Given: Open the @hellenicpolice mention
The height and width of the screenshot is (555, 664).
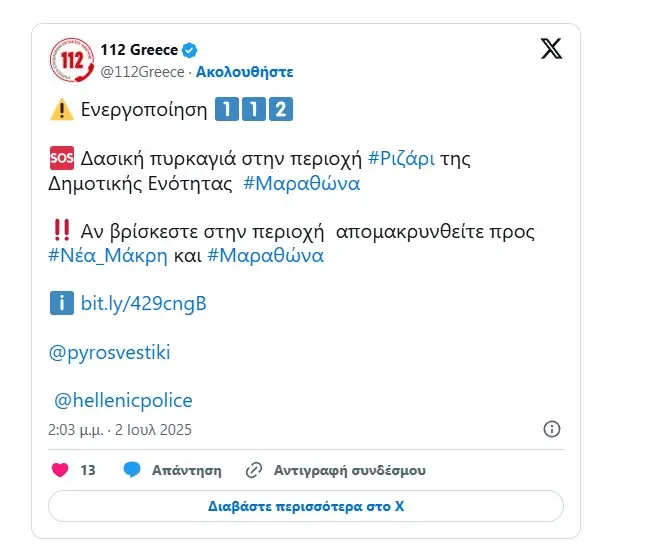Looking at the screenshot, I should [123, 400].
